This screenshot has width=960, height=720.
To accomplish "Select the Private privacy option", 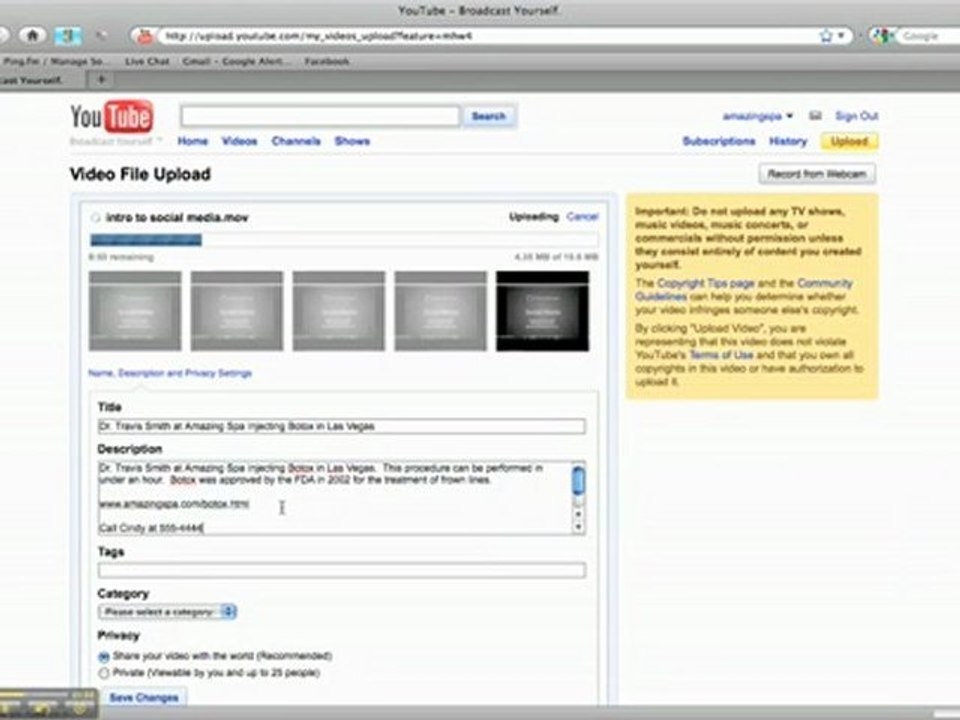I will pos(104,673).
